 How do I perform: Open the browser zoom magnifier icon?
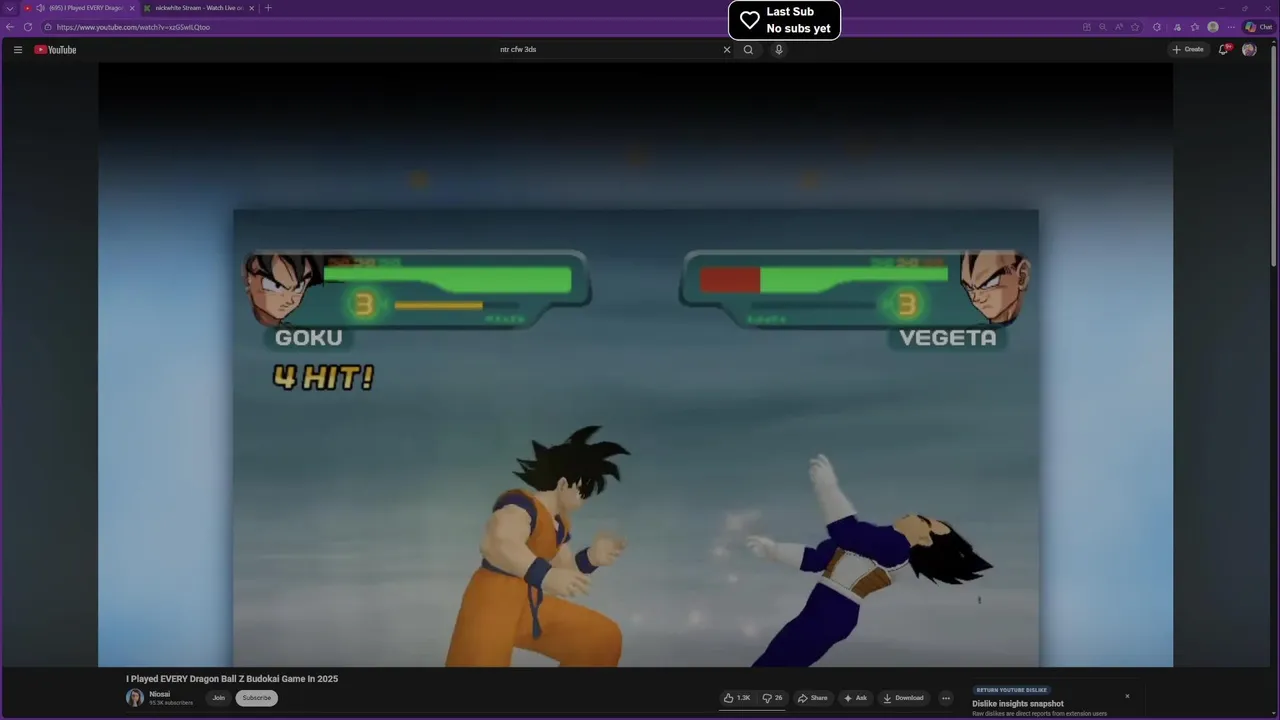coord(1103,27)
